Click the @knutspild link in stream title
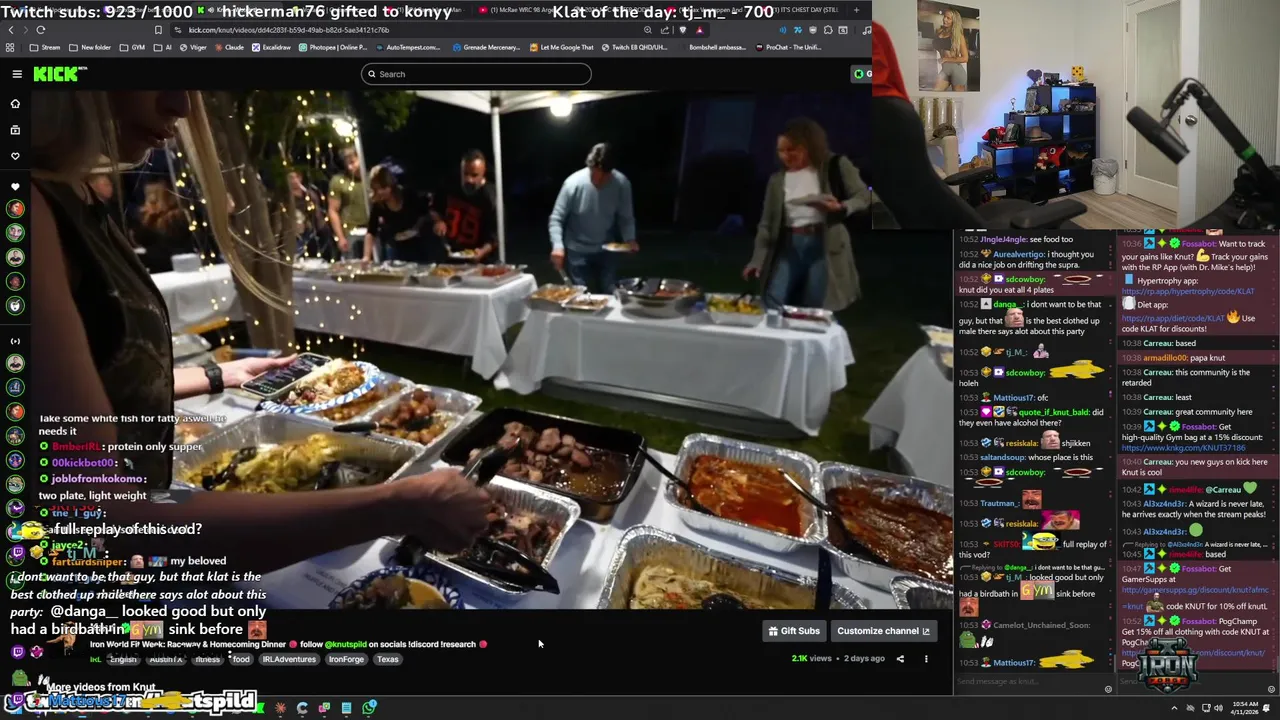Viewport: 1280px width, 720px height. 346,645
